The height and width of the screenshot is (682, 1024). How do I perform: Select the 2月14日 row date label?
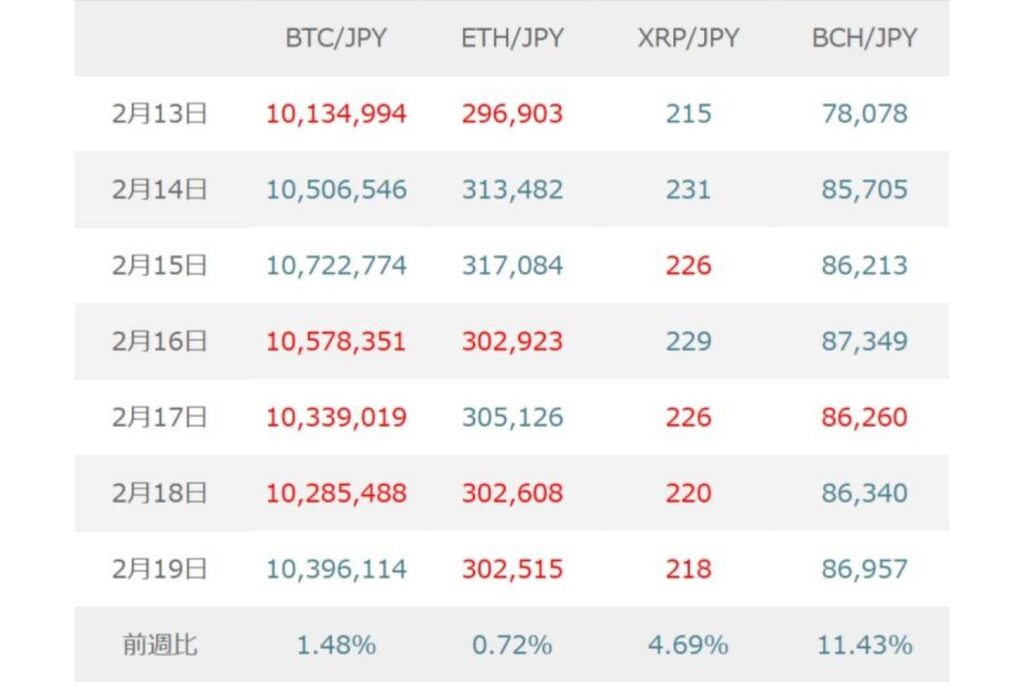tap(160, 190)
